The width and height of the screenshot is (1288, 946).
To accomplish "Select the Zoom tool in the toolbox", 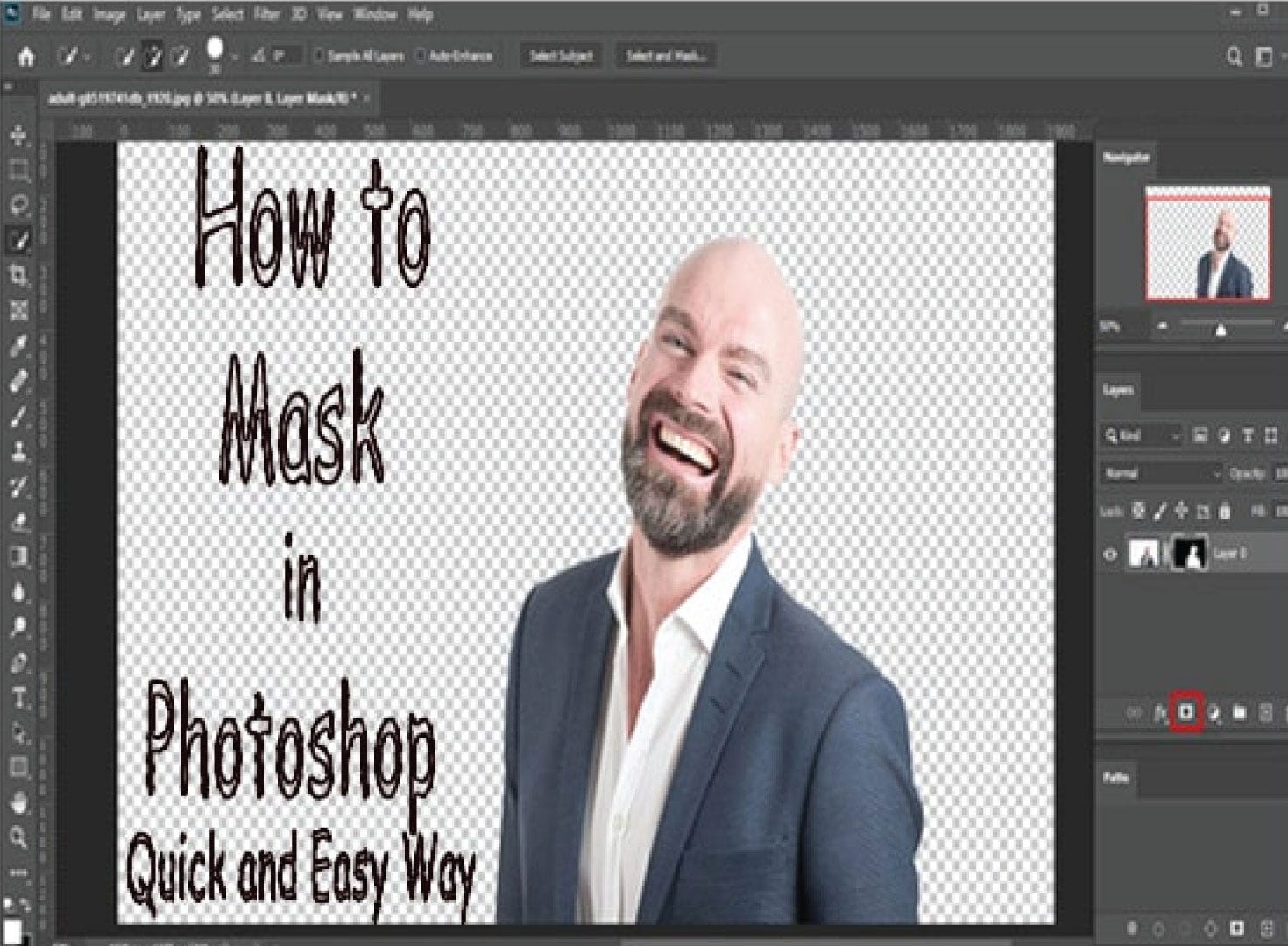I will coord(18,838).
